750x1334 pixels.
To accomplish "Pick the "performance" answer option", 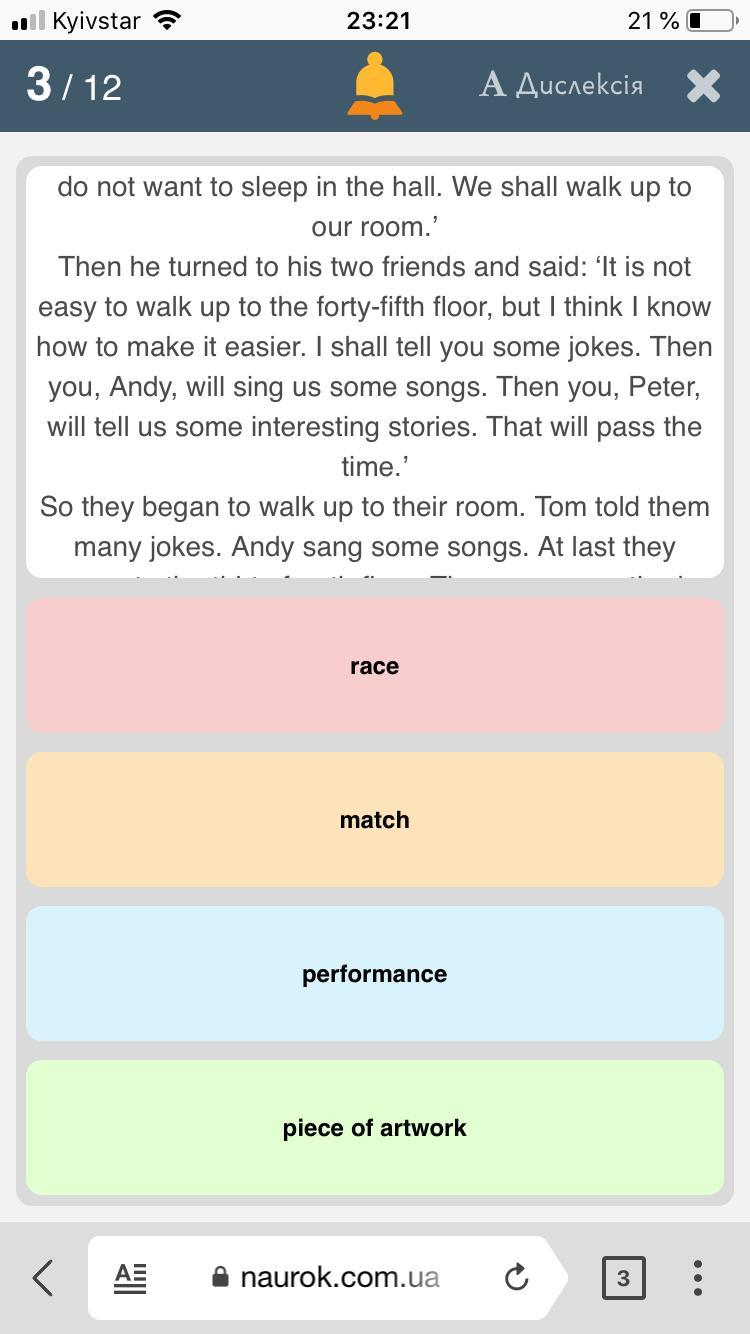I will [374, 974].
